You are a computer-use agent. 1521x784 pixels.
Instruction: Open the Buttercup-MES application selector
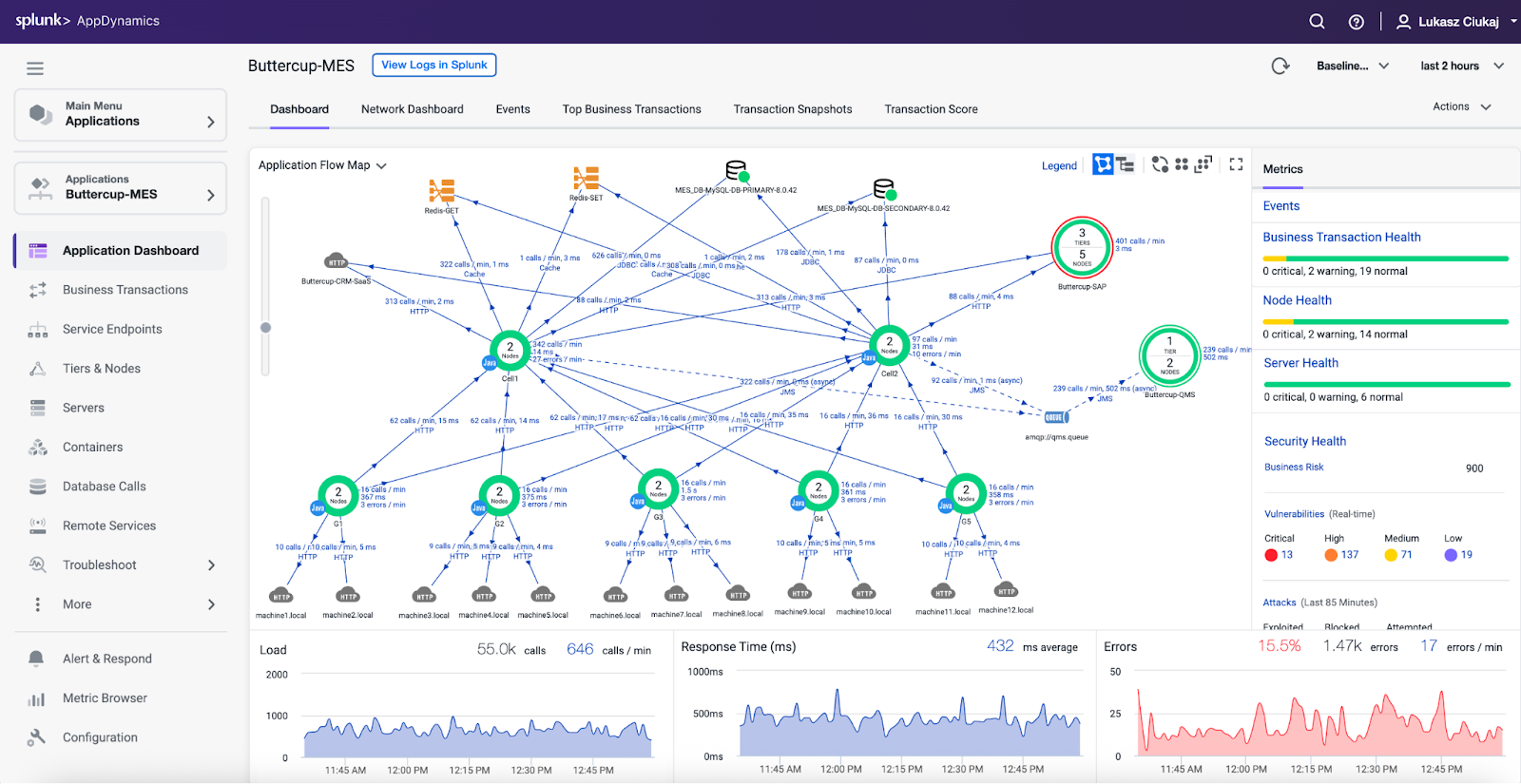[x=121, y=188]
